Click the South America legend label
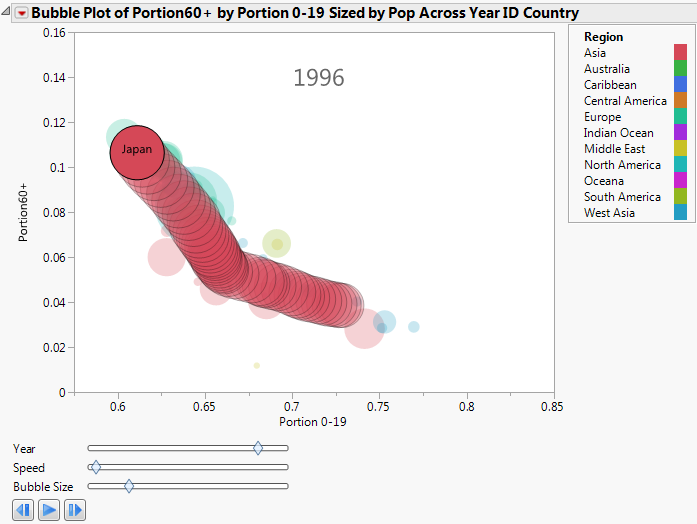Viewport: 697px width, 524px height. click(x=622, y=197)
